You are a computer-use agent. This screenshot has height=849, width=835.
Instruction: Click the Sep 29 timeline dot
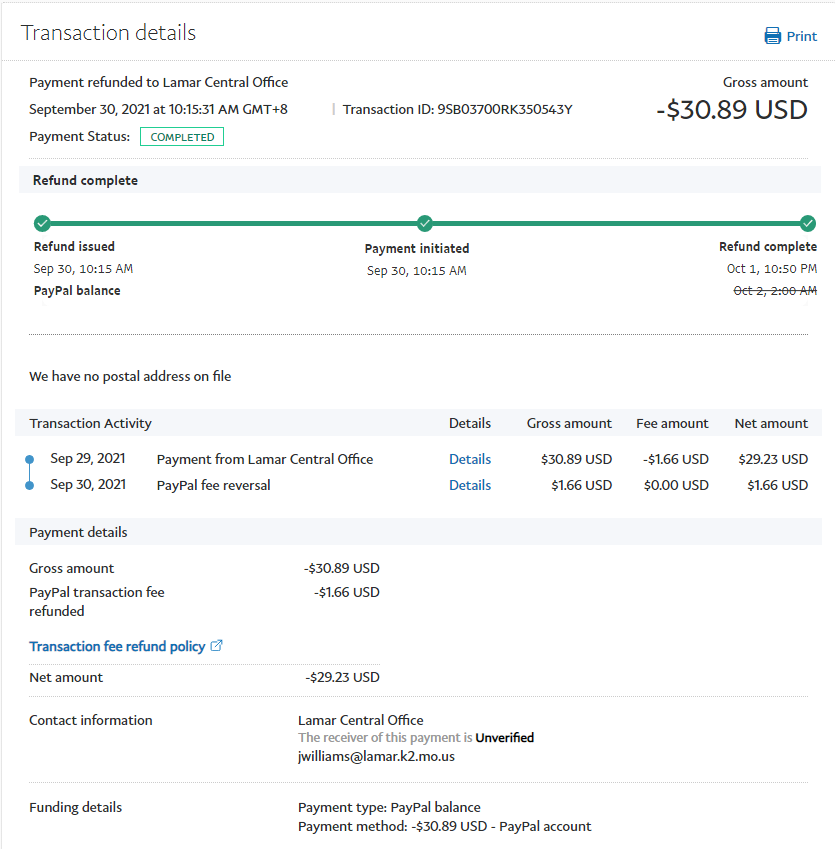[29, 460]
